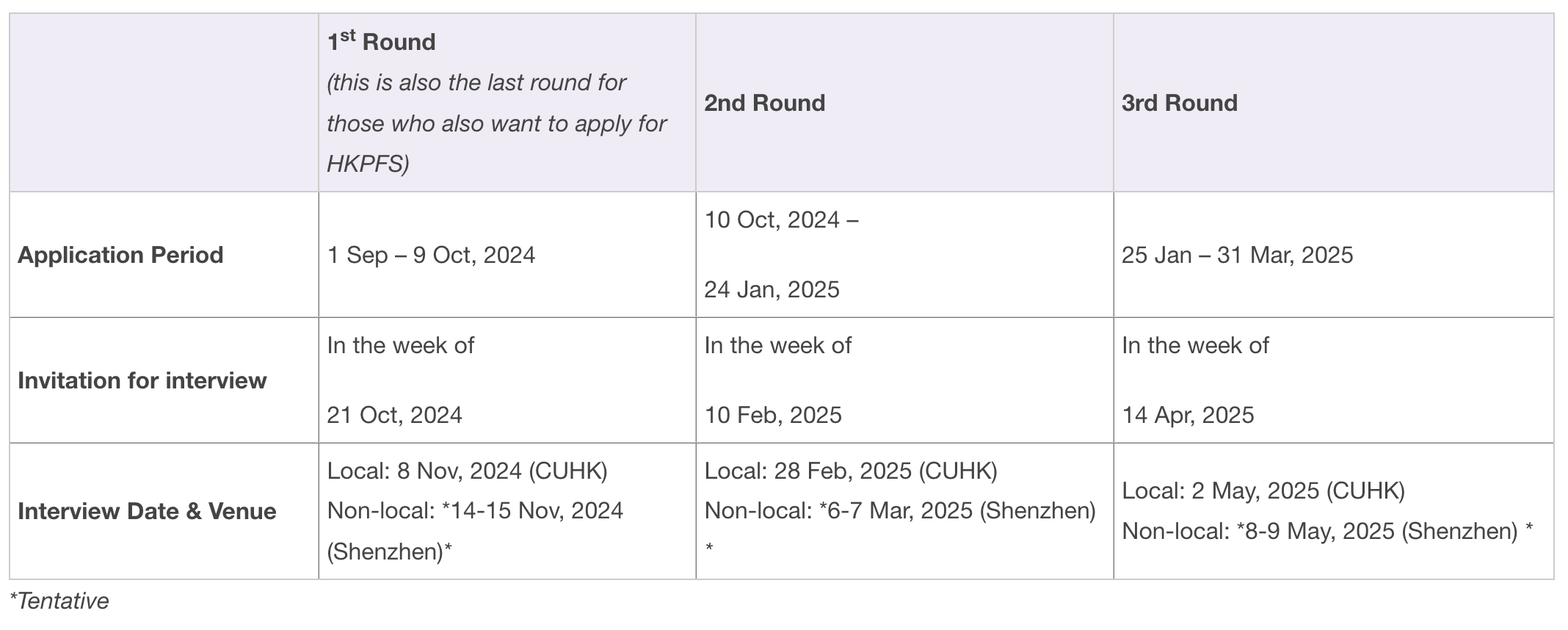
Task: Click the '10 Oct, 2024 –' start date text
Action: pos(782,220)
